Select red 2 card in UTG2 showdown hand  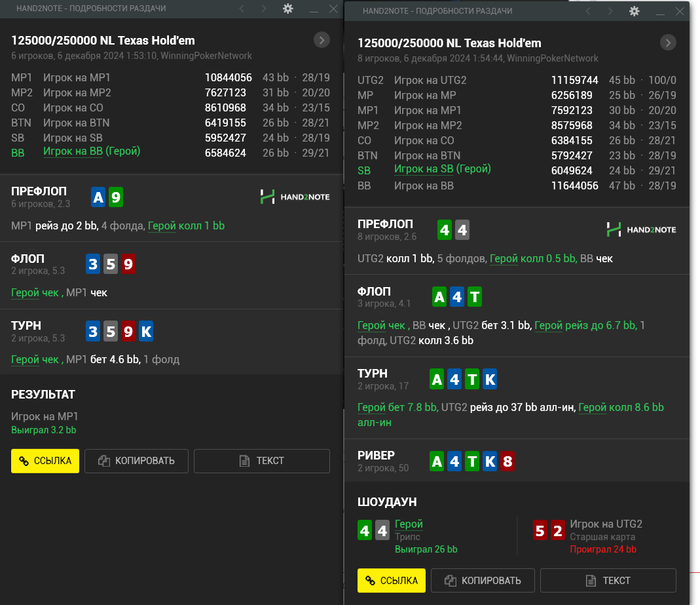click(x=558, y=530)
